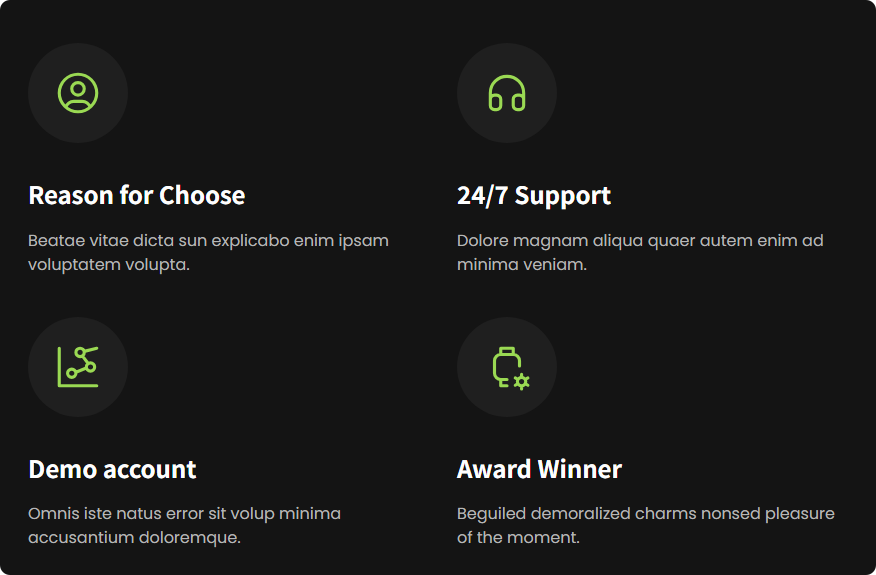
Task: Click the "voluptatem volupta." text line
Action: click(109, 265)
